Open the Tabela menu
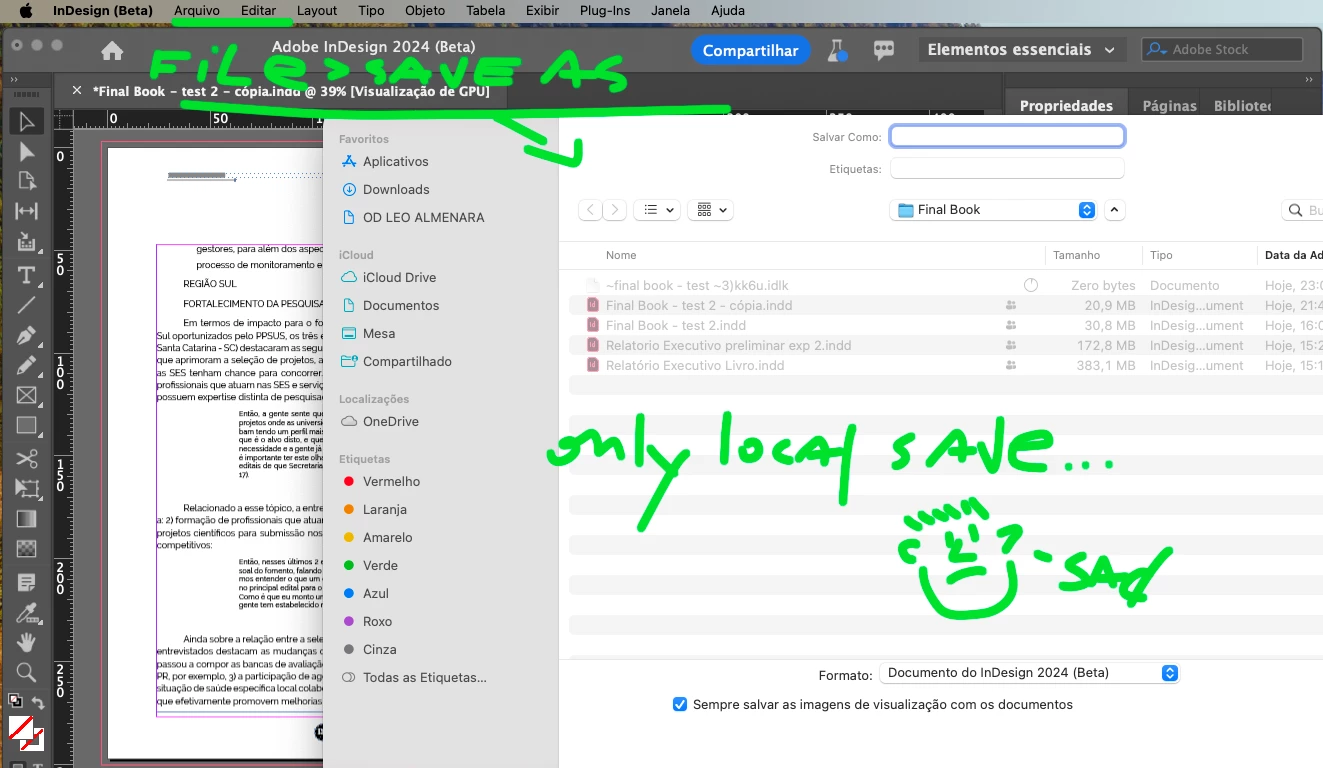This screenshot has width=1323, height=768. coord(485,11)
